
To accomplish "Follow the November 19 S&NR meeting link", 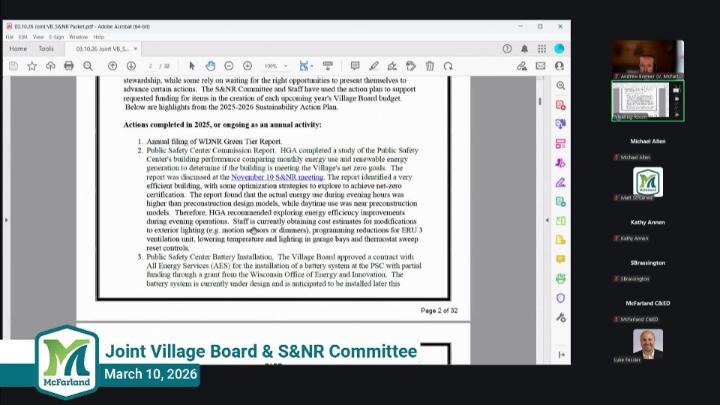I will pos(277,177).
